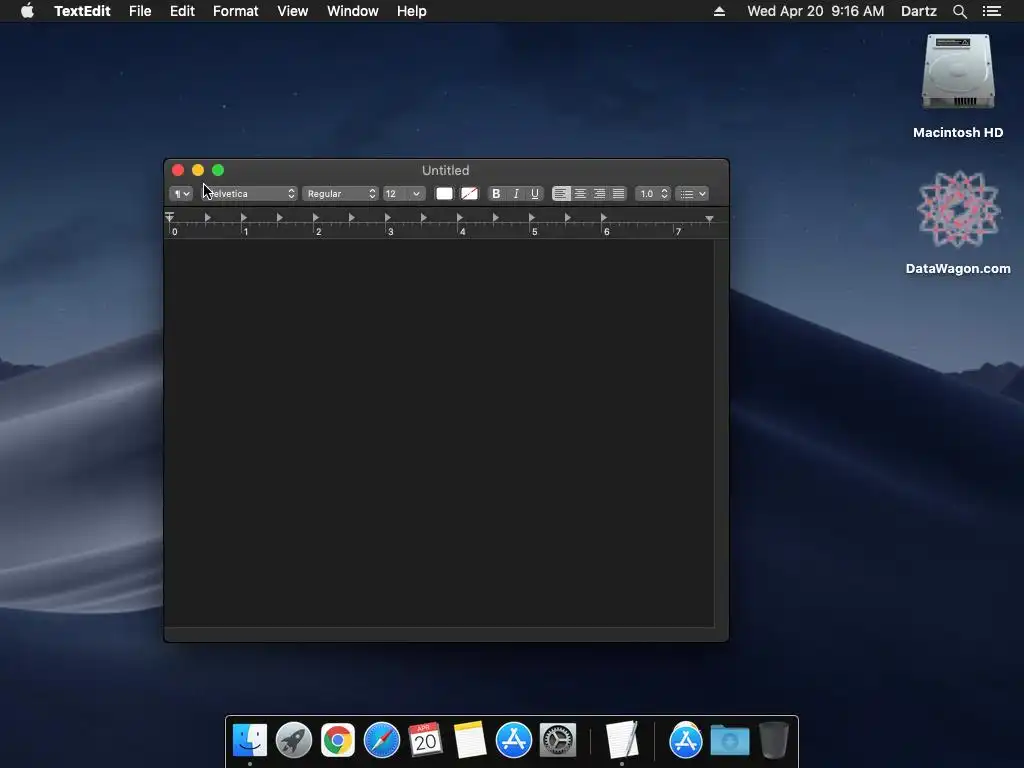Image resolution: width=1024 pixels, height=768 pixels.
Task: Click the tab stop at ruler mark 6
Action: click(603, 217)
